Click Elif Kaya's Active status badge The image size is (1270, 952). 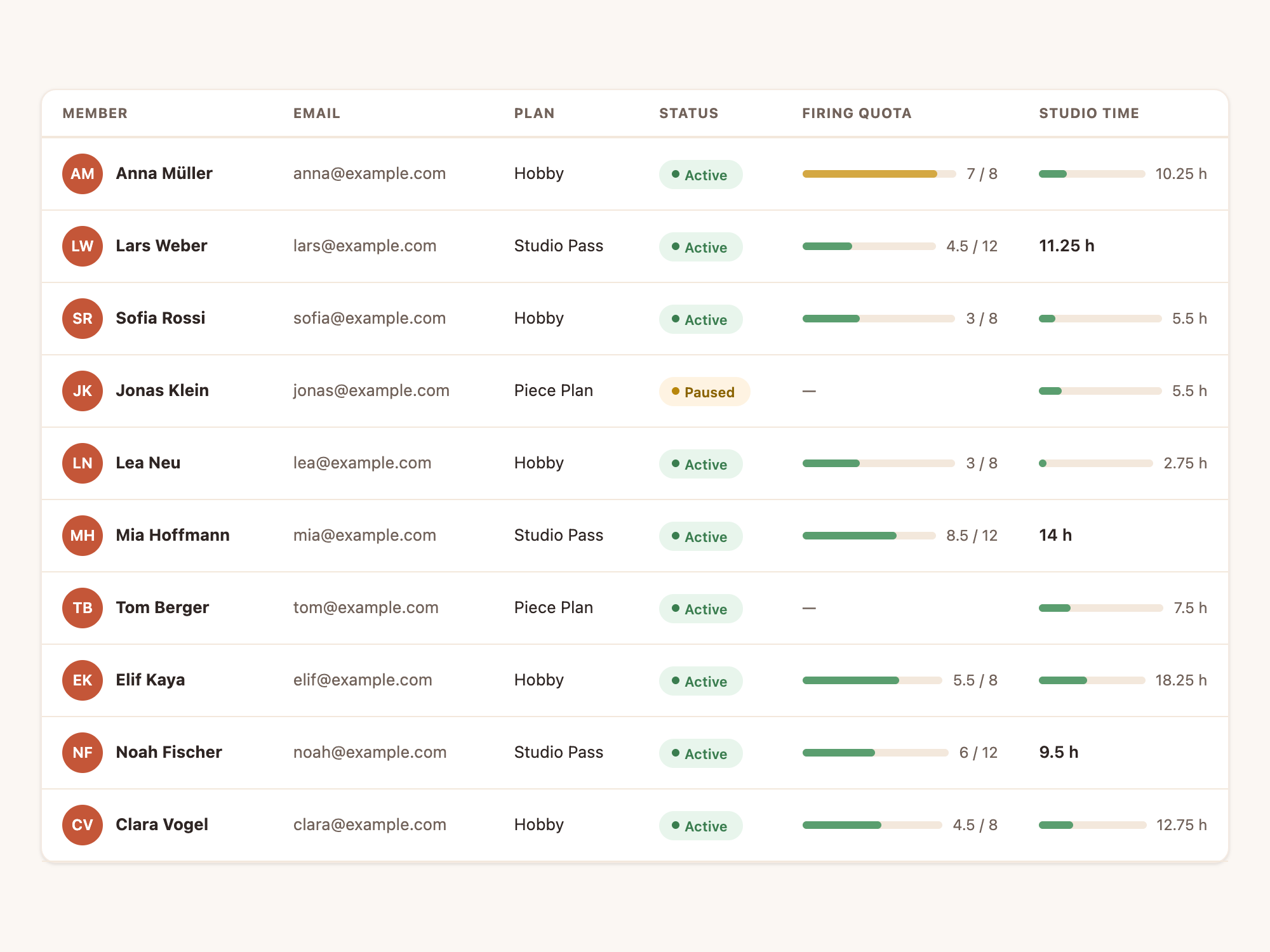701,681
